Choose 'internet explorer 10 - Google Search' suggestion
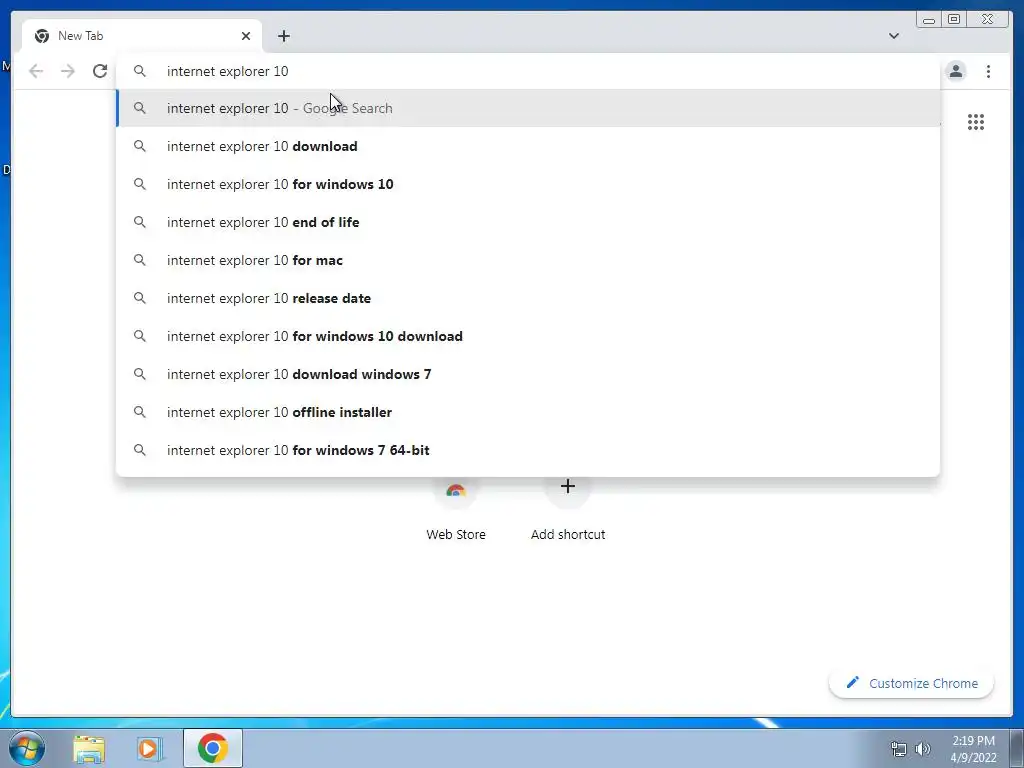The height and width of the screenshot is (768, 1024). pos(528,108)
